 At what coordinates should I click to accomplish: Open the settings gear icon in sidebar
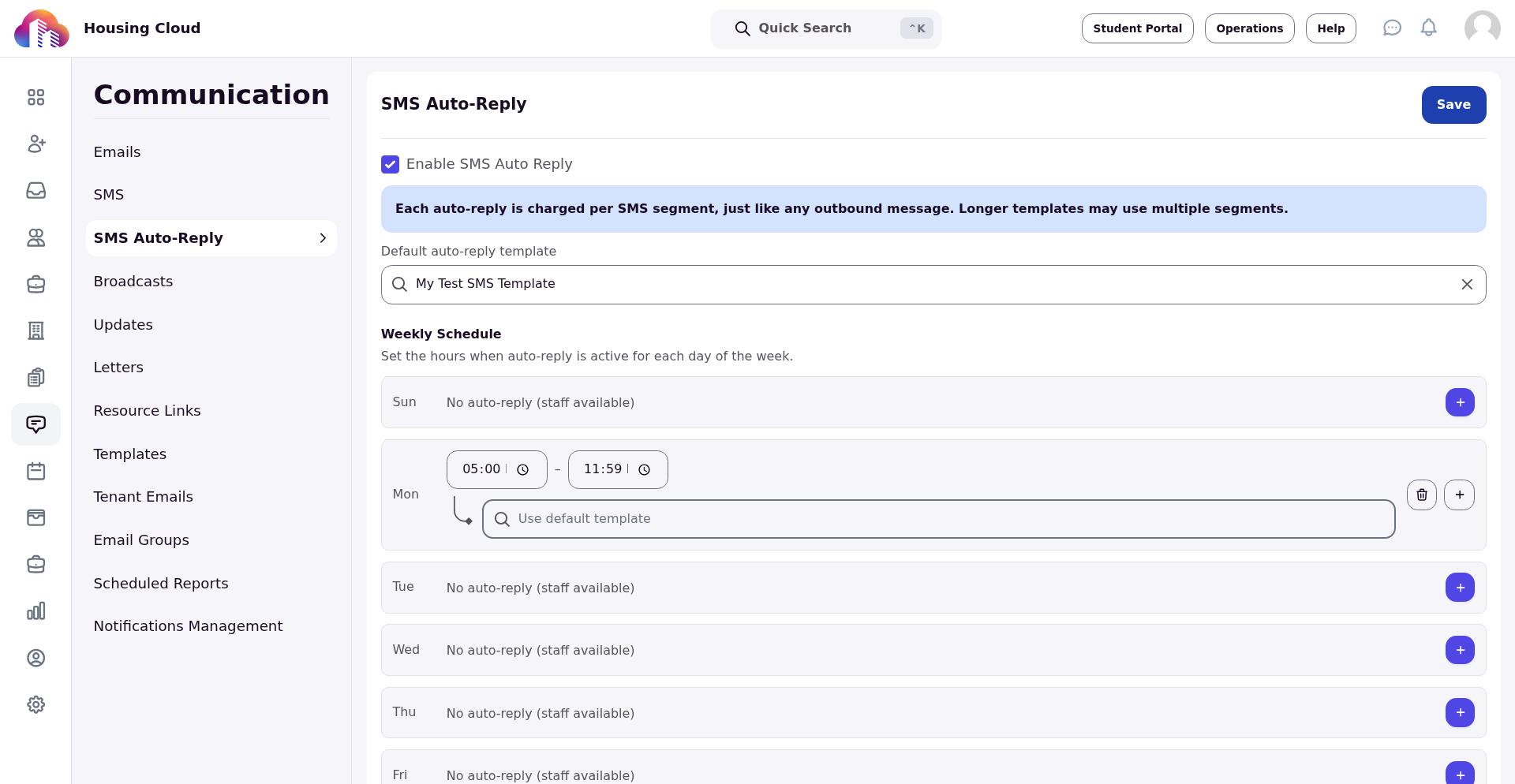tap(36, 704)
